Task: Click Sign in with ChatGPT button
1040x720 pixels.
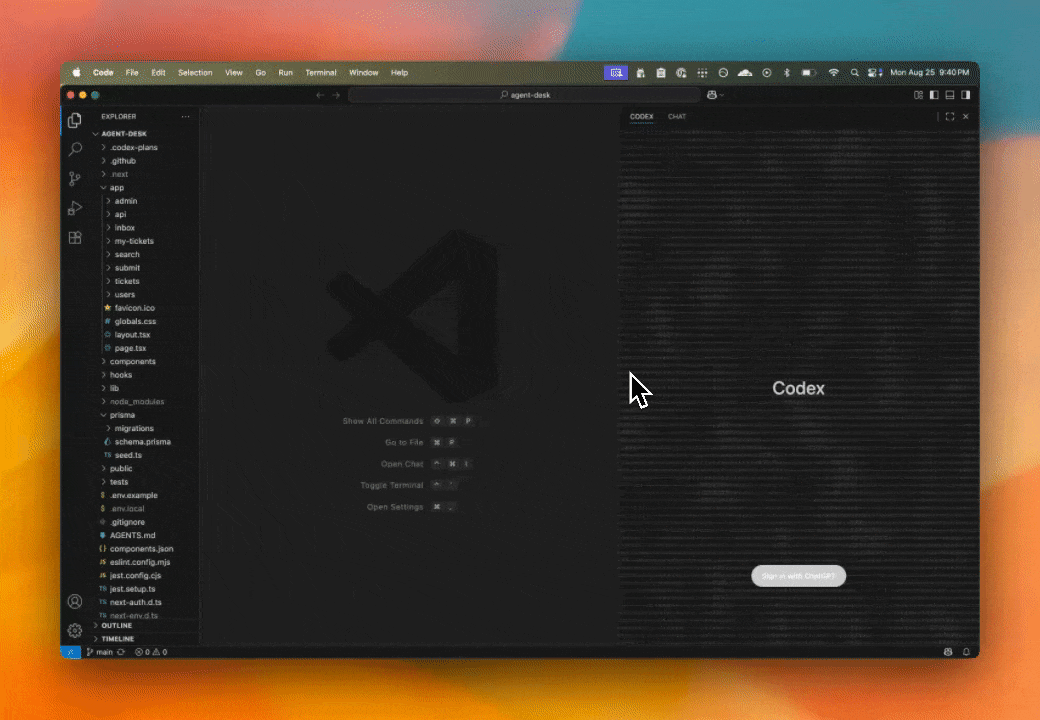Action: [799, 576]
